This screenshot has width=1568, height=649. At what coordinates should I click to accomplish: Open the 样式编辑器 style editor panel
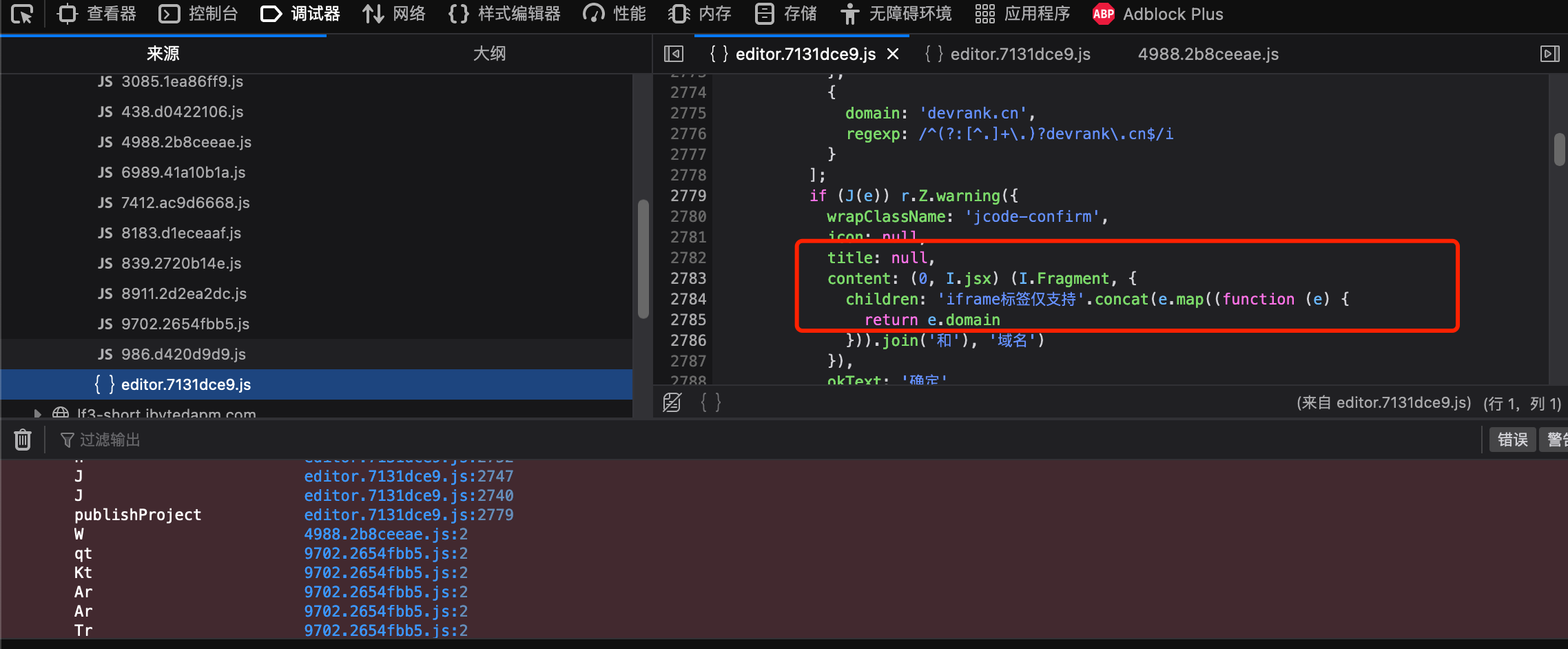tap(504, 14)
